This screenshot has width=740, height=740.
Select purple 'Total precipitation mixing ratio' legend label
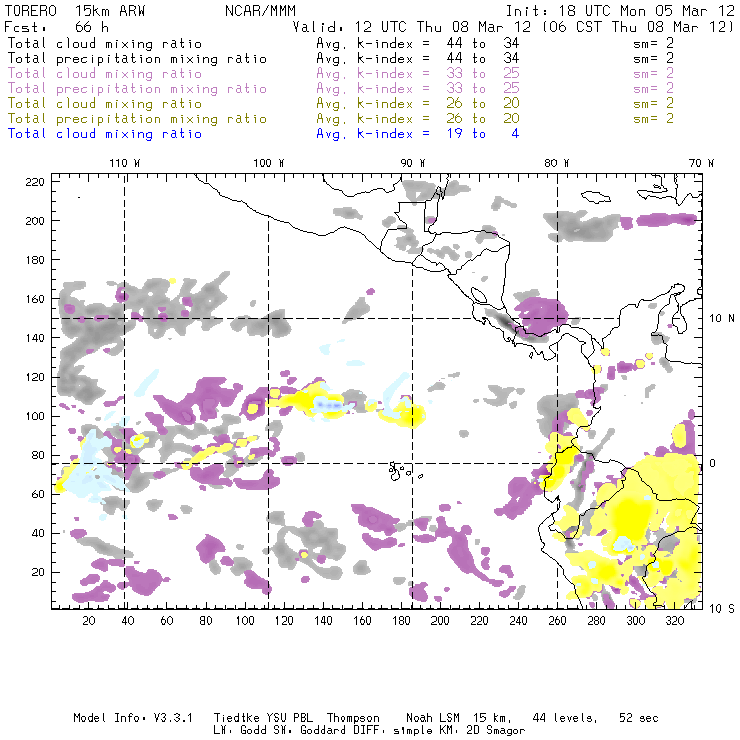pos(137,89)
